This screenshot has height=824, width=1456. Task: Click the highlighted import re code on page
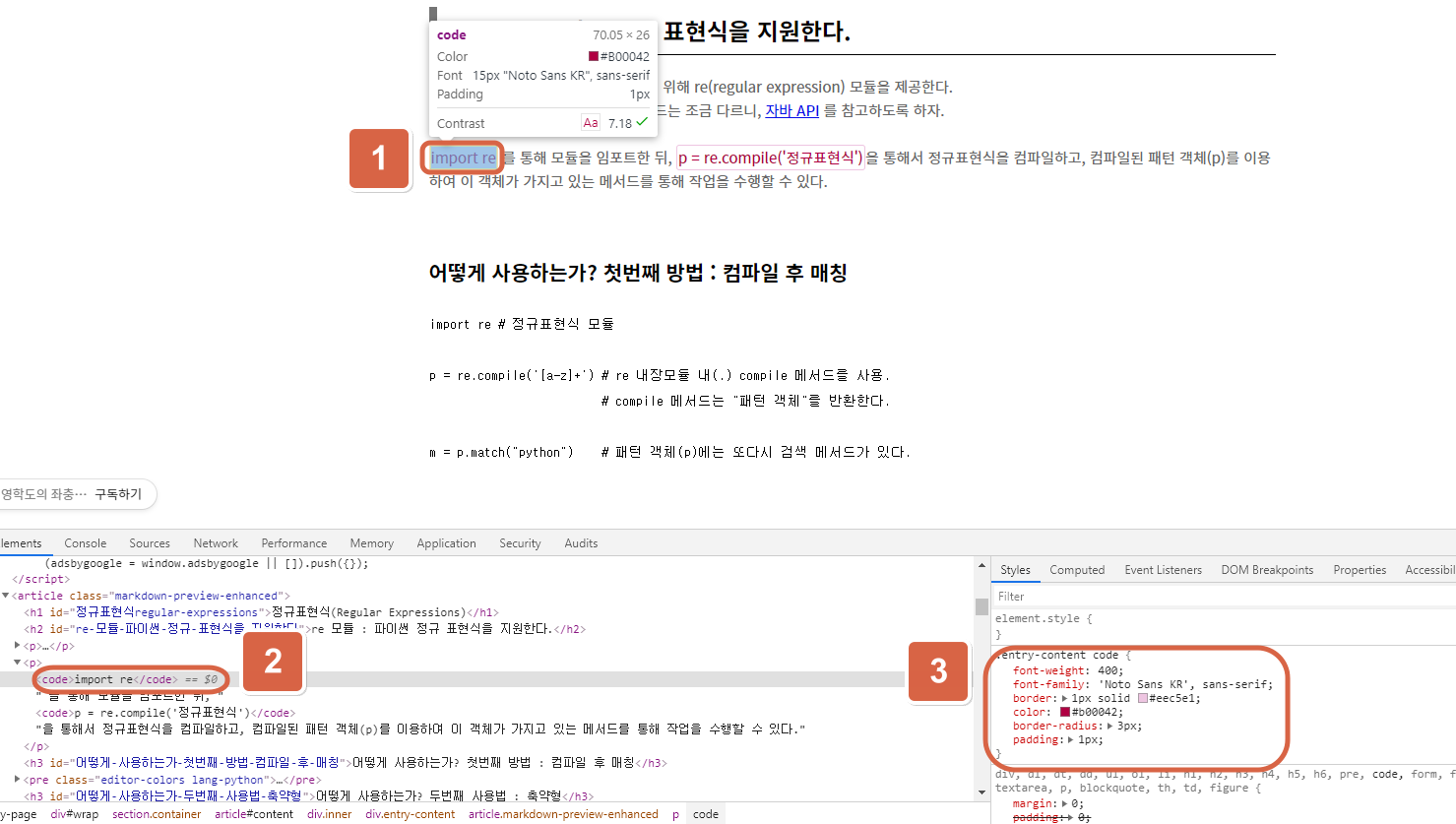(x=464, y=158)
